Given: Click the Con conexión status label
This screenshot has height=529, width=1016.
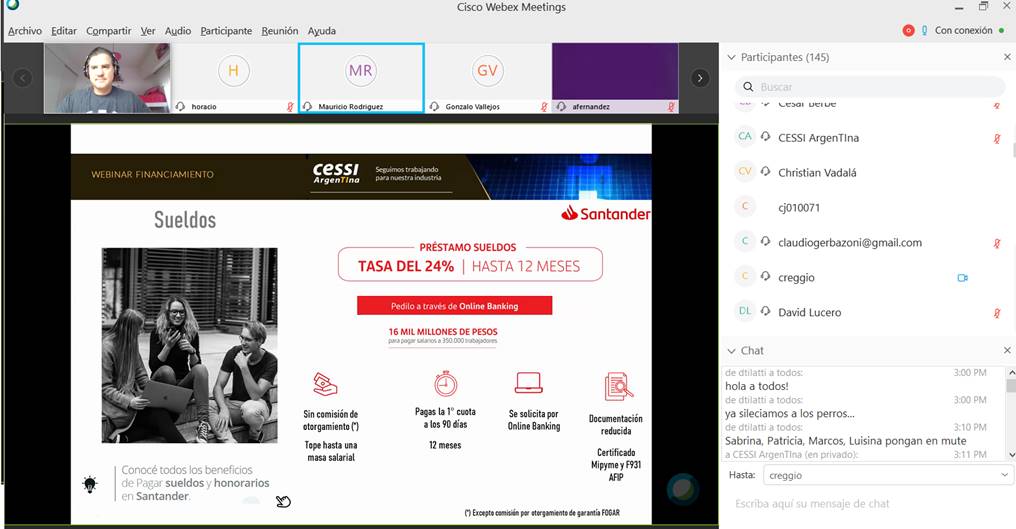Looking at the screenshot, I should click(x=964, y=30).
